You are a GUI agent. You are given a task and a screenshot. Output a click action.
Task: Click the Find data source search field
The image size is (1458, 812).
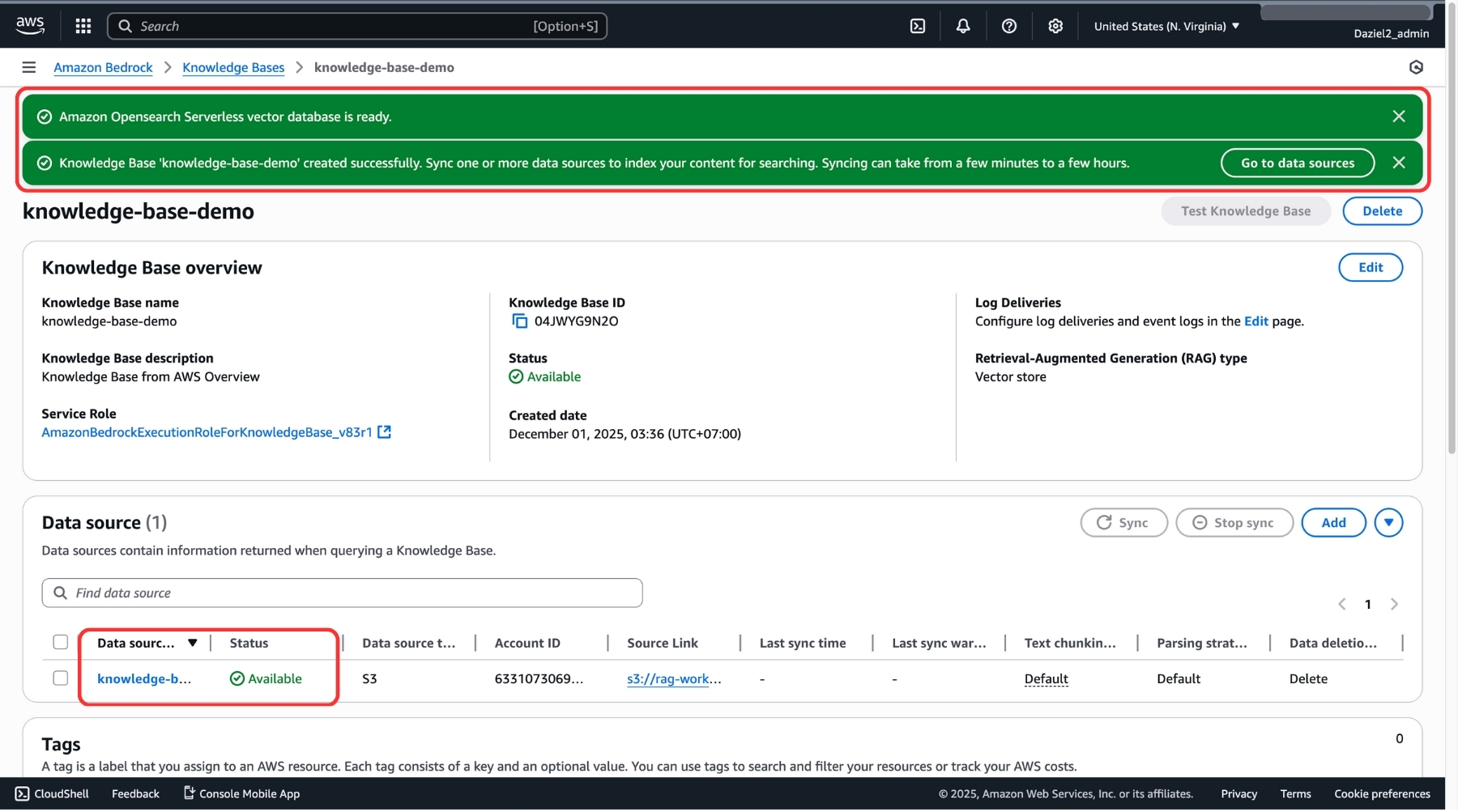click(342, 593)
